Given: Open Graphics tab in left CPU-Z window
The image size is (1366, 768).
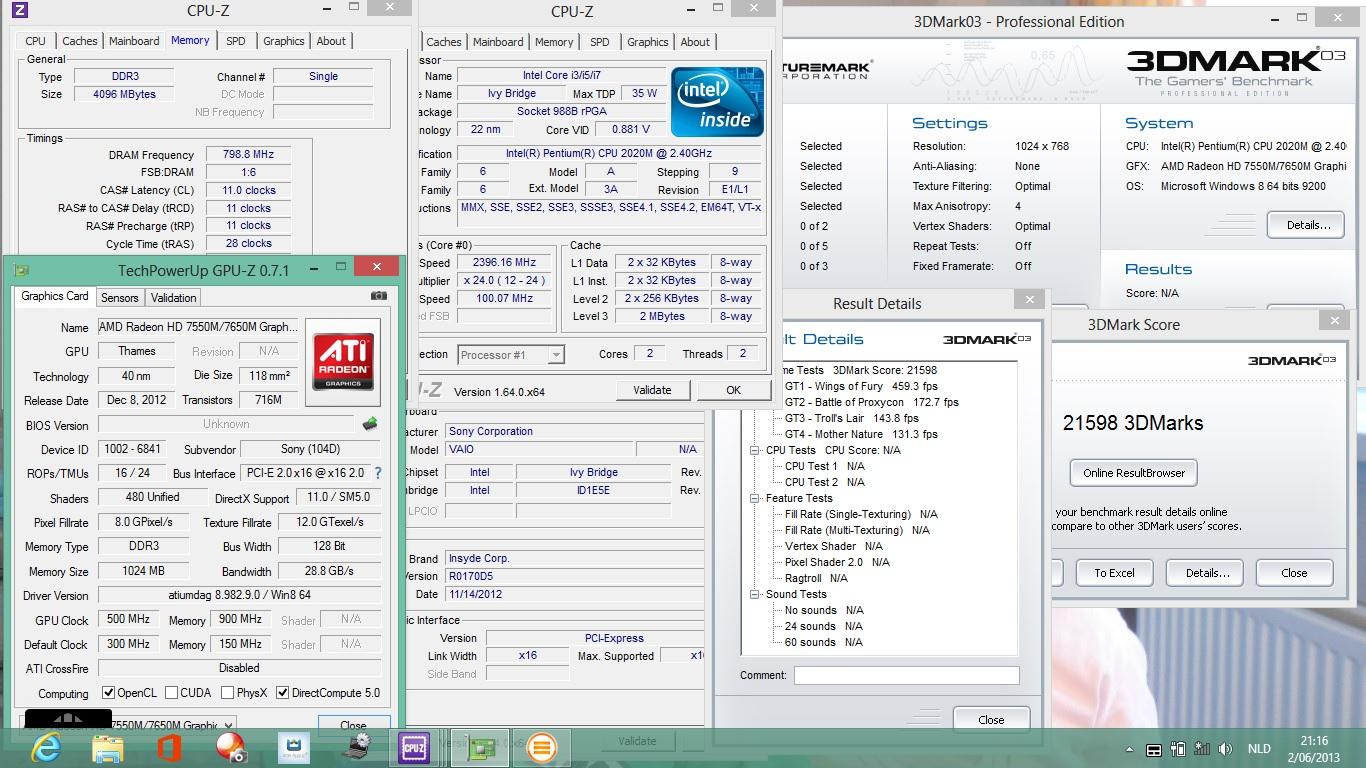Looking at the screenshot, I should 284,41.
